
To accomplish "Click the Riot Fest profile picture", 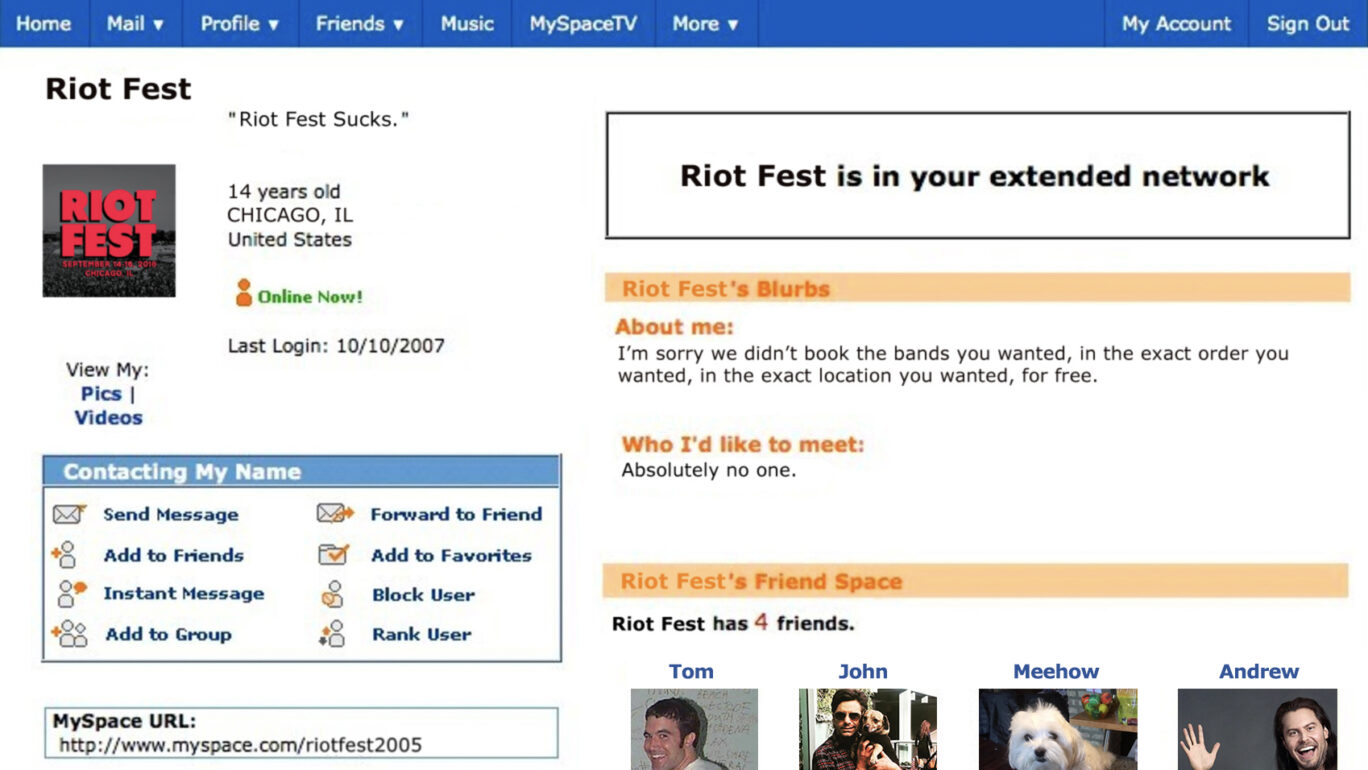I will click(x=108, y=229).
